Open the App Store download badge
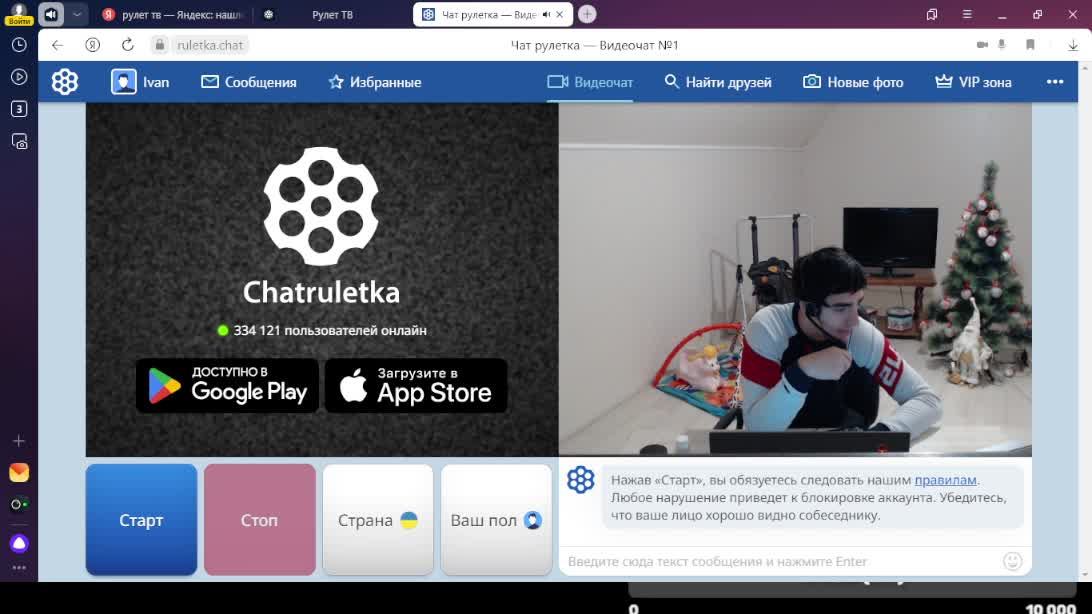The height and width of the screenshot is (614, 1092). (x=416, y=386)
